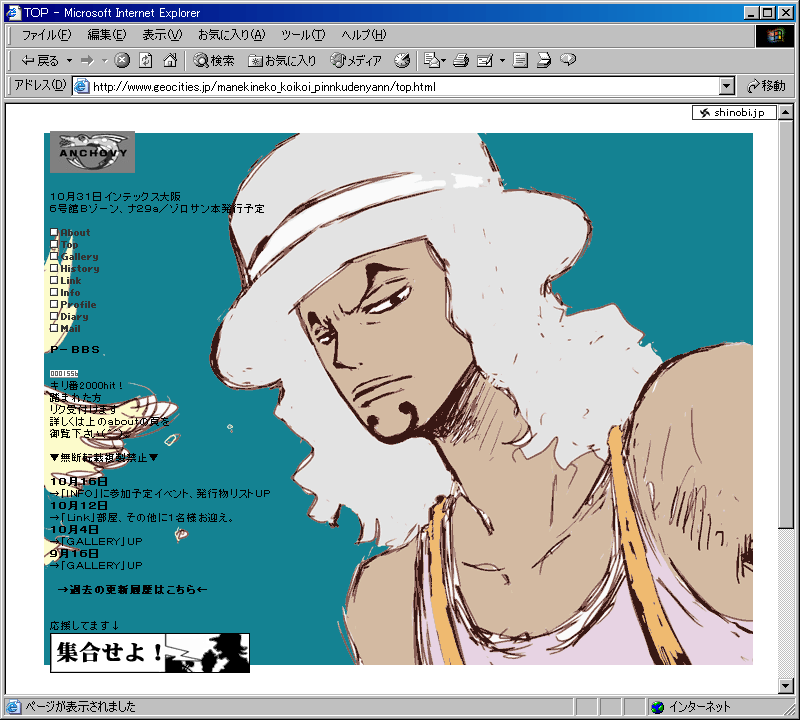Screen dimensions: 800x720
Task: Click the scanner-shaped toolbar icon
Action: [x=544, y=61]
